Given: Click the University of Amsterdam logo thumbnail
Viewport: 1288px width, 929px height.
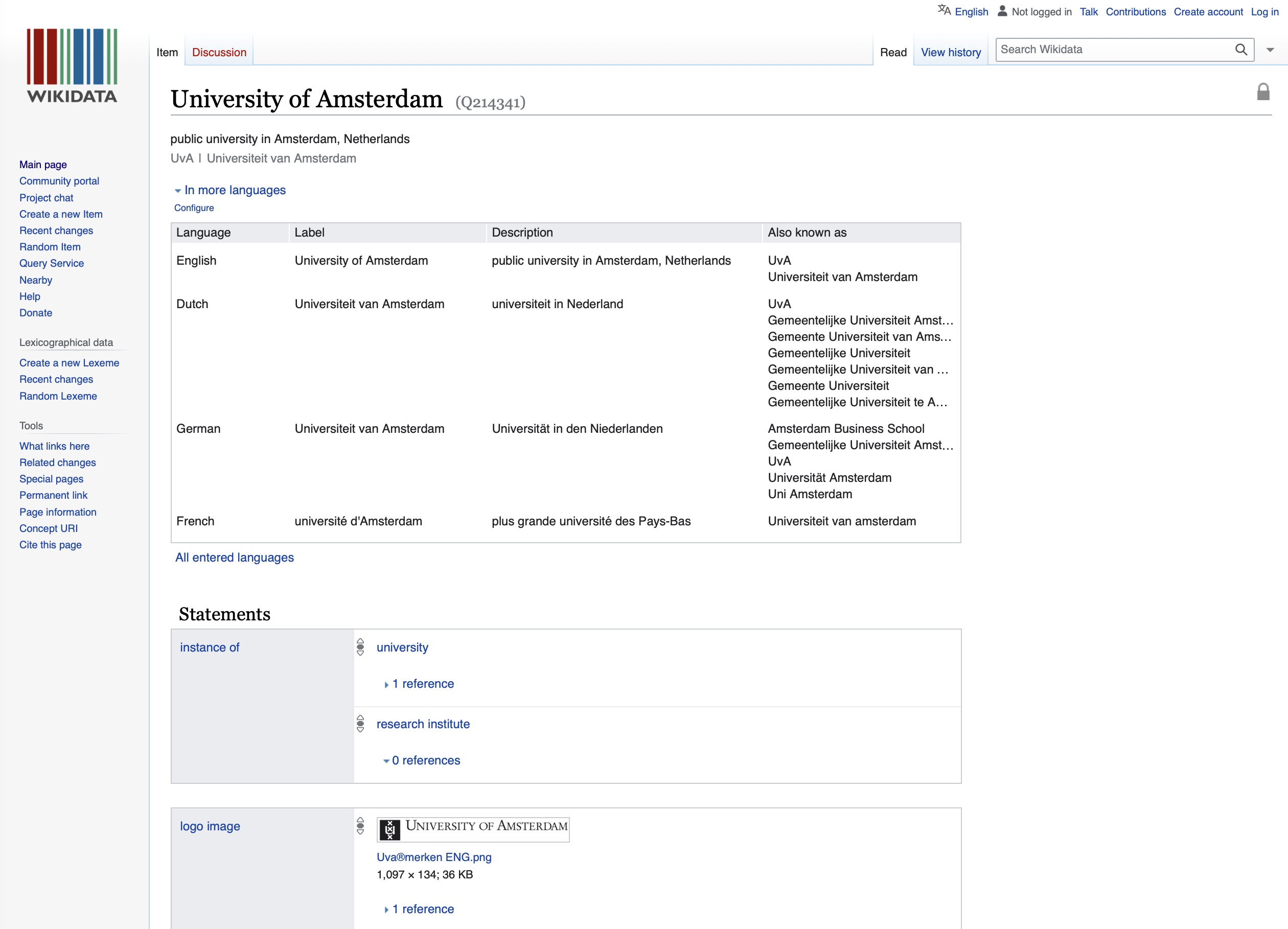Looking at the screenshot, I should 473,829.
